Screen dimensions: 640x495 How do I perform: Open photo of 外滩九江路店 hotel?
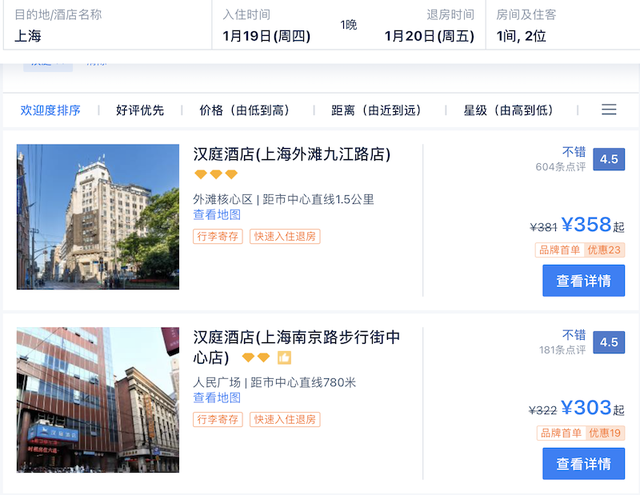point(98,217)
